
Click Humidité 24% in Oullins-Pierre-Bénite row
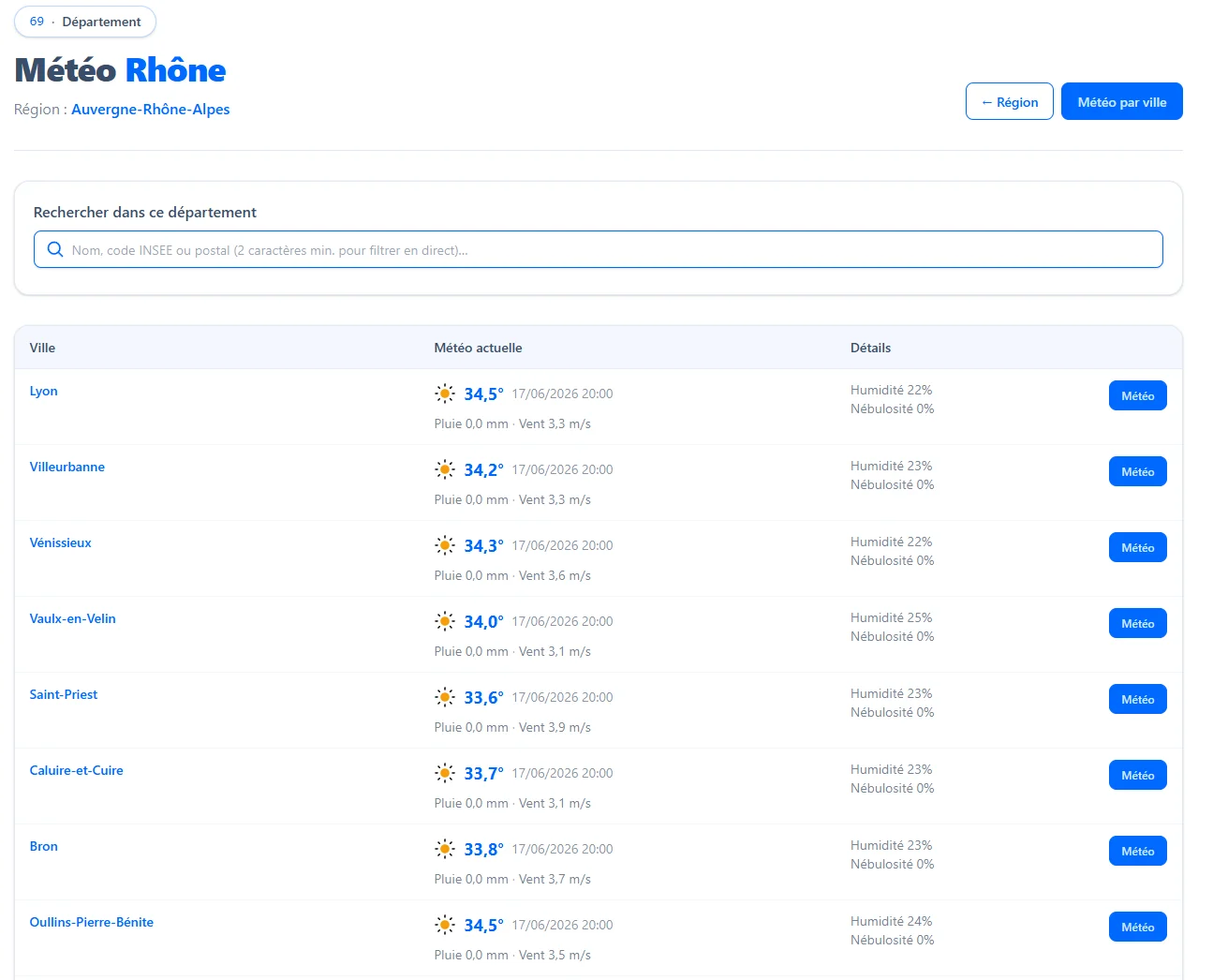[x=892, y=921]
